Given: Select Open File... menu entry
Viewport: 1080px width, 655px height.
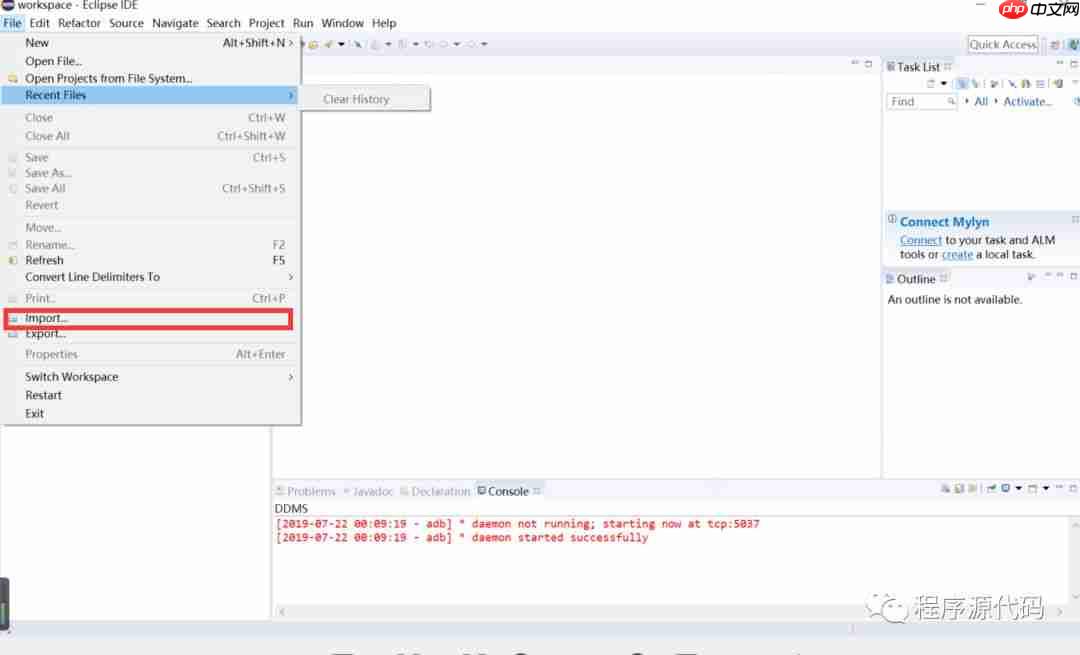Looking at the screenshot, I should coord(149,61).
